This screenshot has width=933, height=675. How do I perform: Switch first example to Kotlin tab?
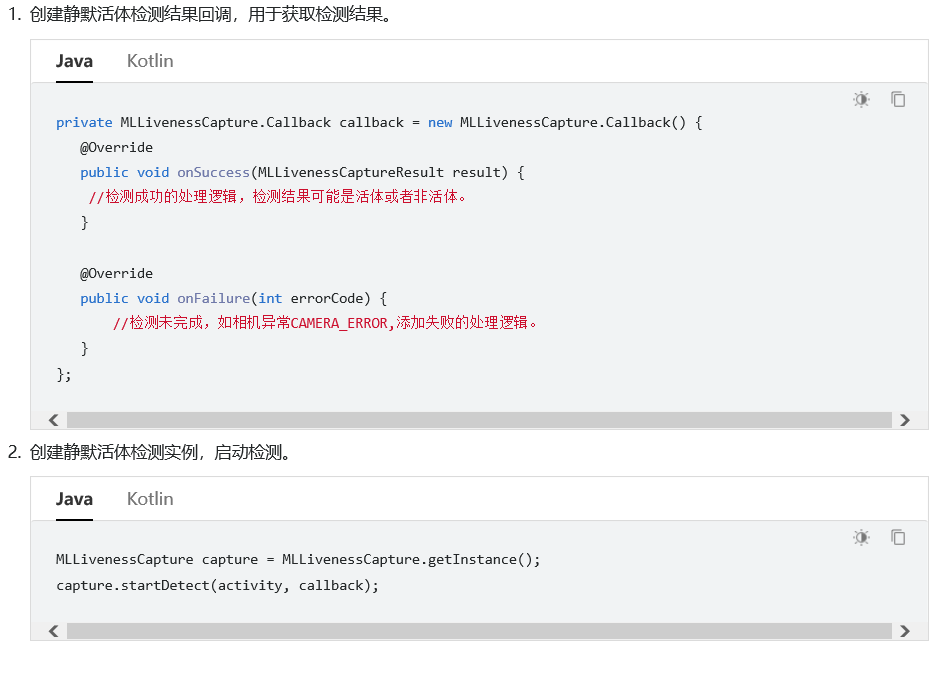150,61
